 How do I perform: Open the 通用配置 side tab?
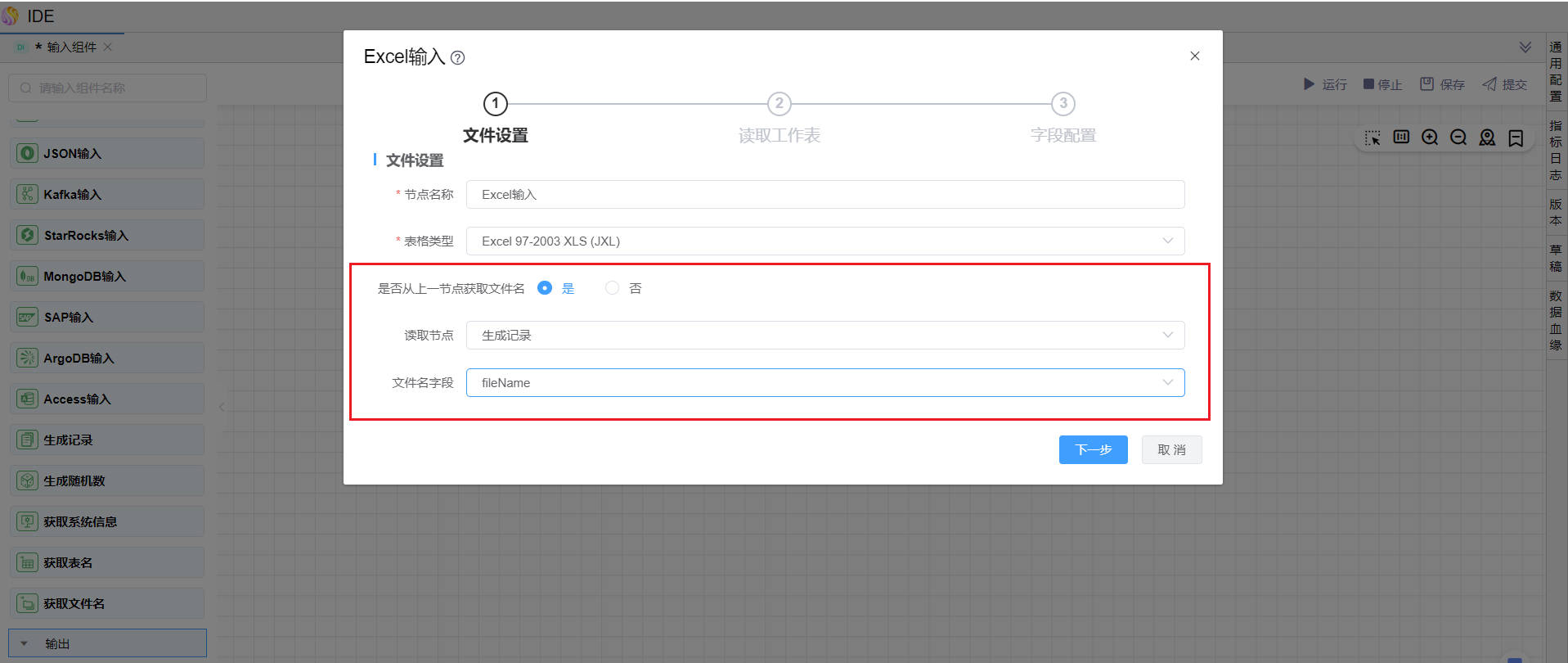click(x=1556, y=72)
